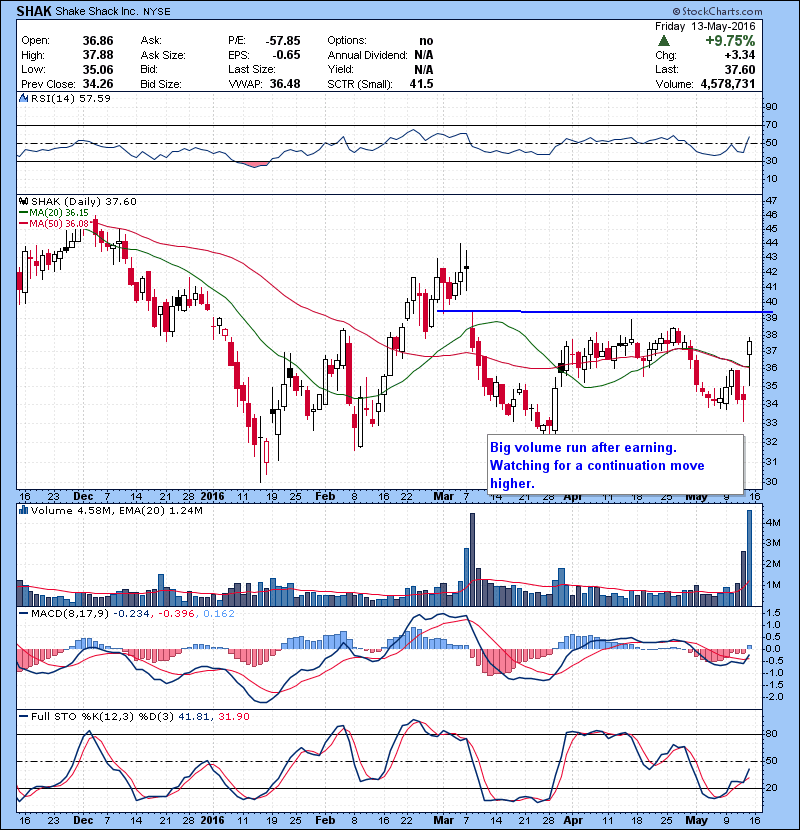Viewport: 800px width, 830px height.
Task: Click the stochastic %D value 31.90
Action: [233, 717]
